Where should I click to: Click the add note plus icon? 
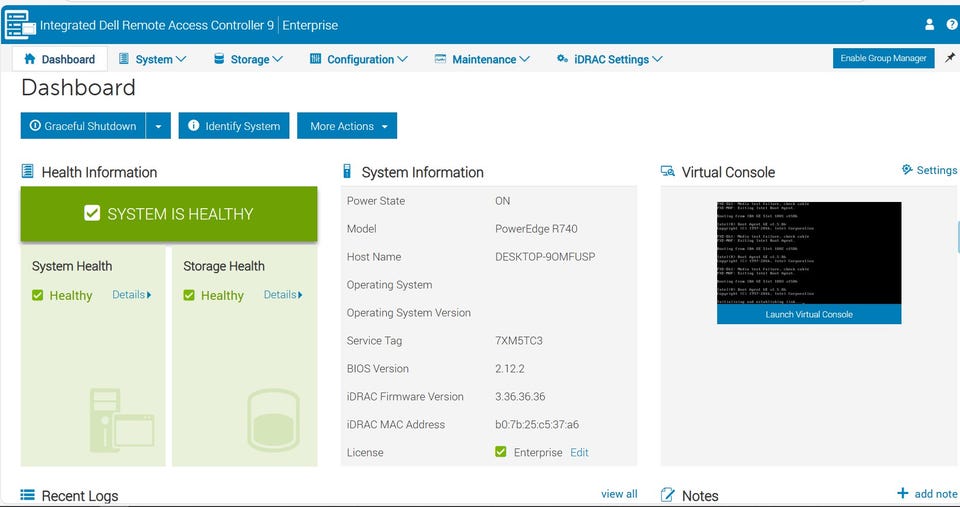903,493
